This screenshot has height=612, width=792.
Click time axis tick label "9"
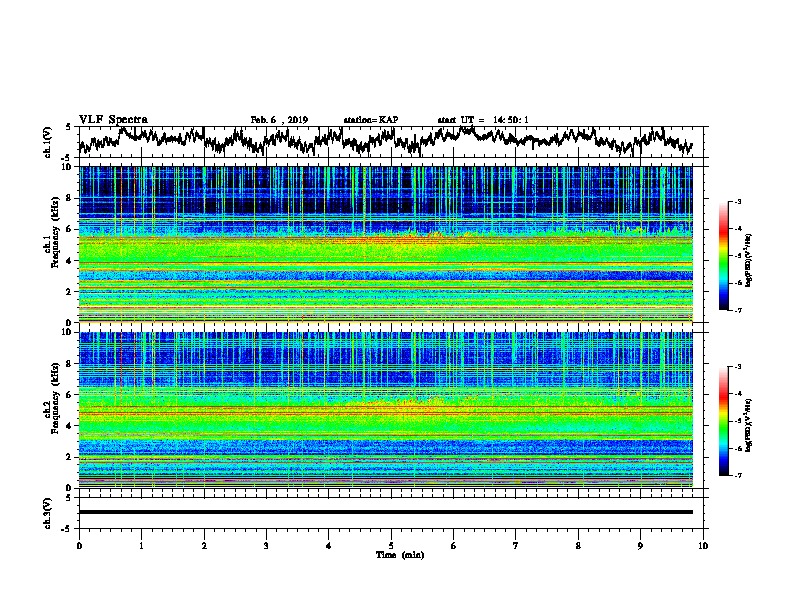pyautogui.click(x=640, y=545)
